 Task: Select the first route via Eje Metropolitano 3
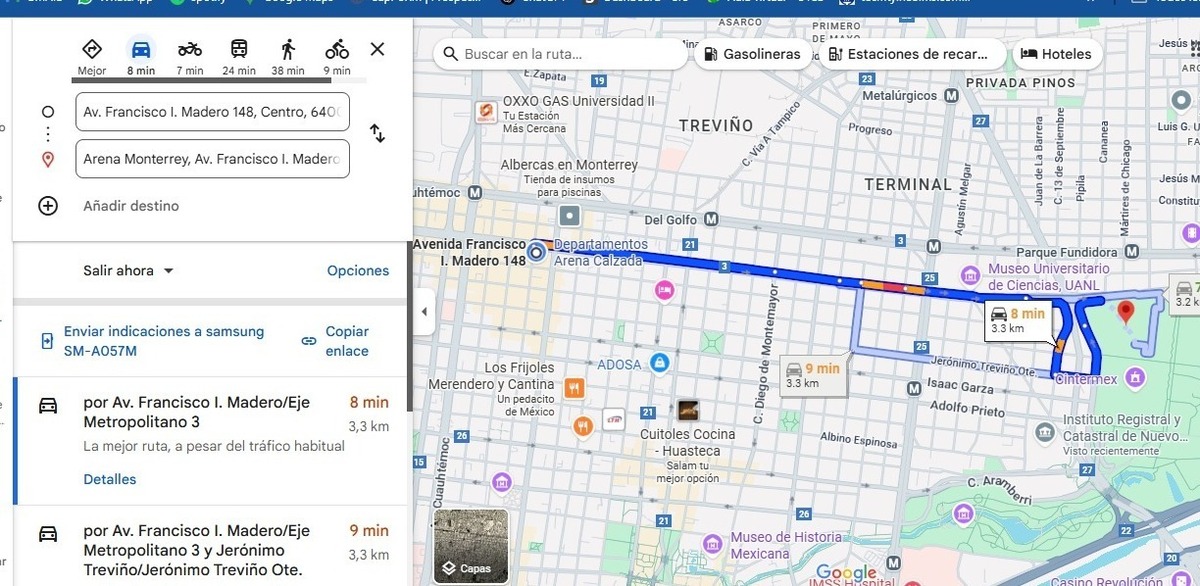pos(212,441)
